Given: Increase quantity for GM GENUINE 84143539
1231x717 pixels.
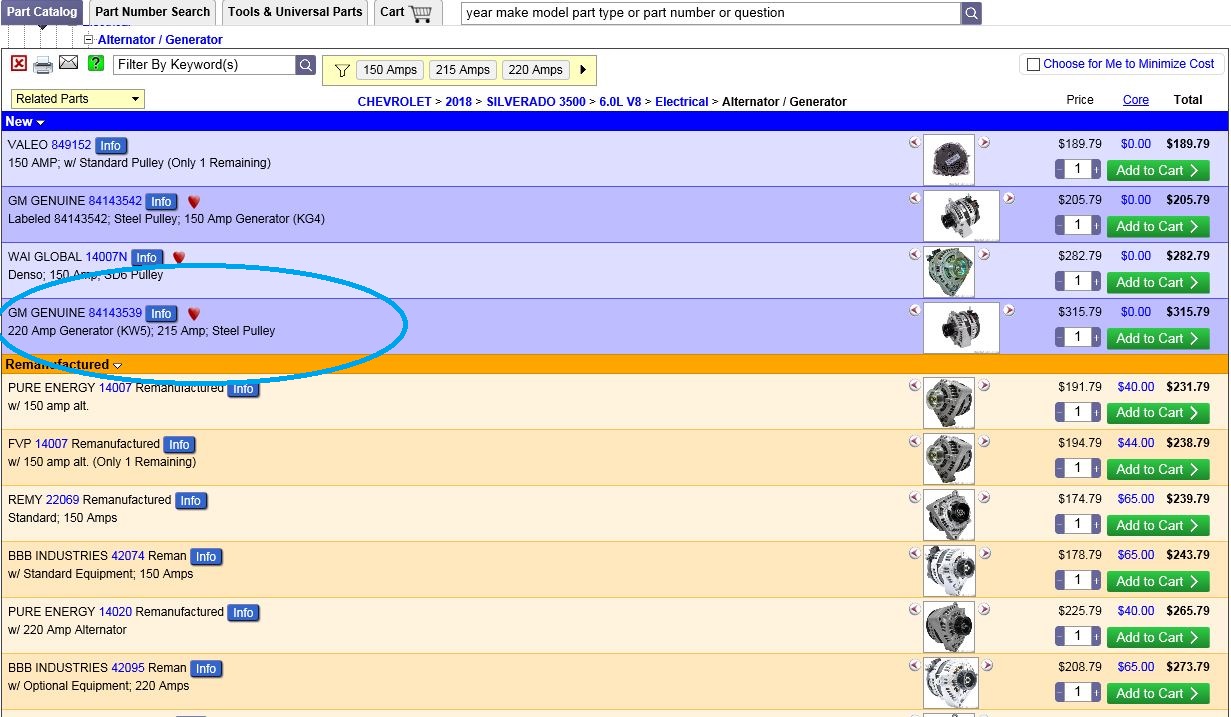Looking at the screenshot, I should pyautogui.click(x=1096, y=338).
